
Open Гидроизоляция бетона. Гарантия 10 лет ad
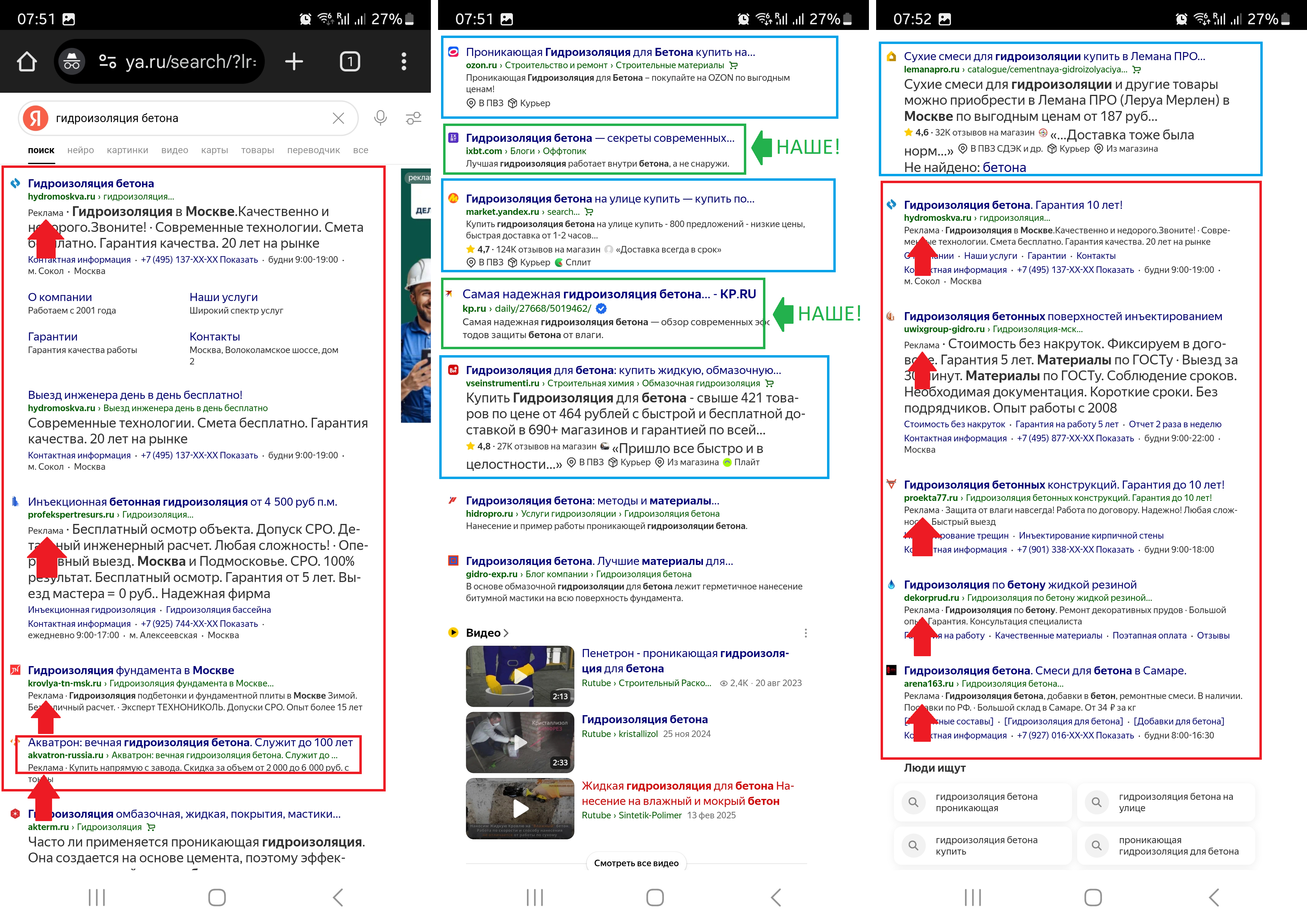tap(1013, 205)
